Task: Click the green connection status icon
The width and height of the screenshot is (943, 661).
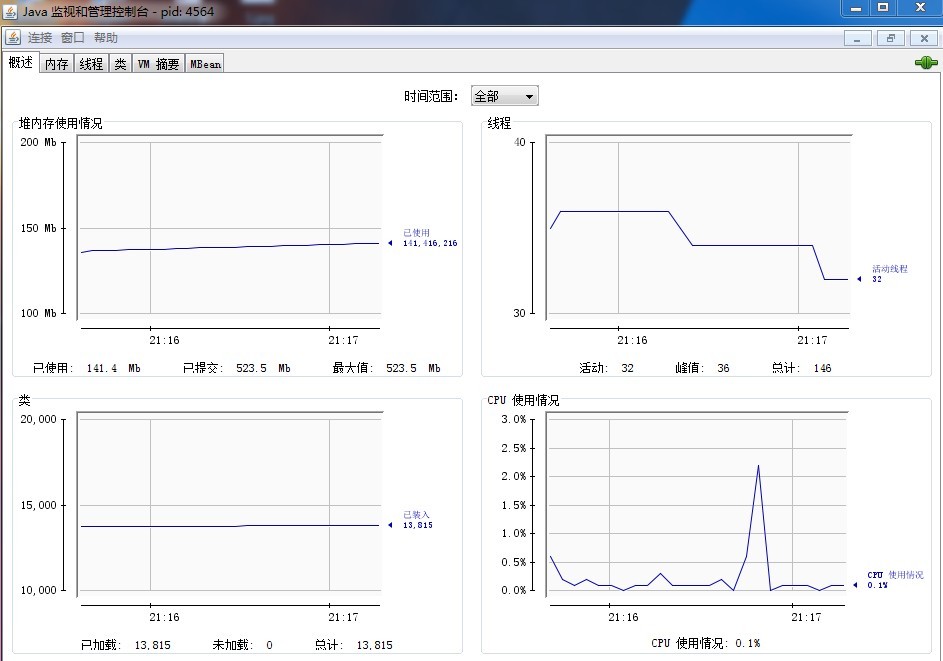Action: pyautogui.click(x=926, y=63)
